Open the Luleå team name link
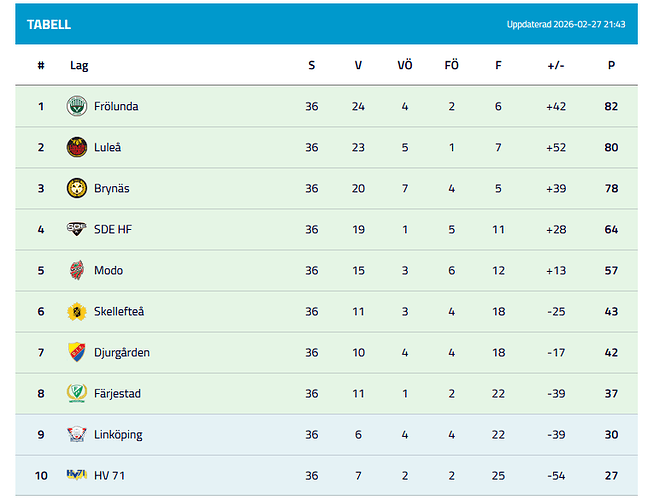 click(108, 147)
